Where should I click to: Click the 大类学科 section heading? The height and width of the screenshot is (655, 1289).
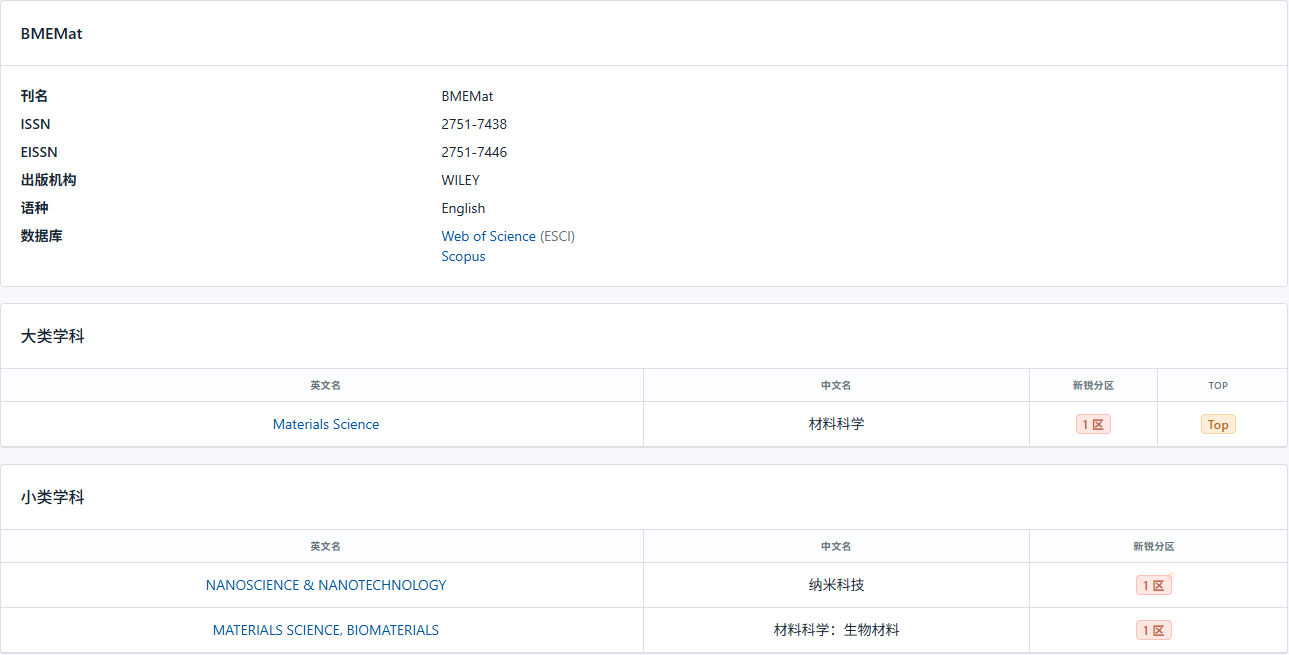coord(53,336)
